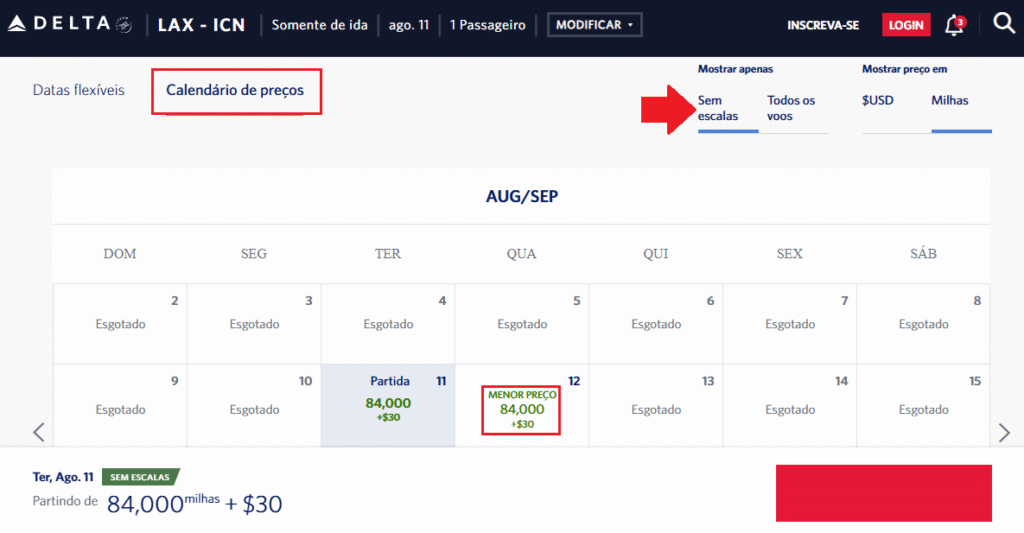Expand the MODIFICAR dropdown
The width and height of the screenshot is (1024, 533).
click(595, 25)
